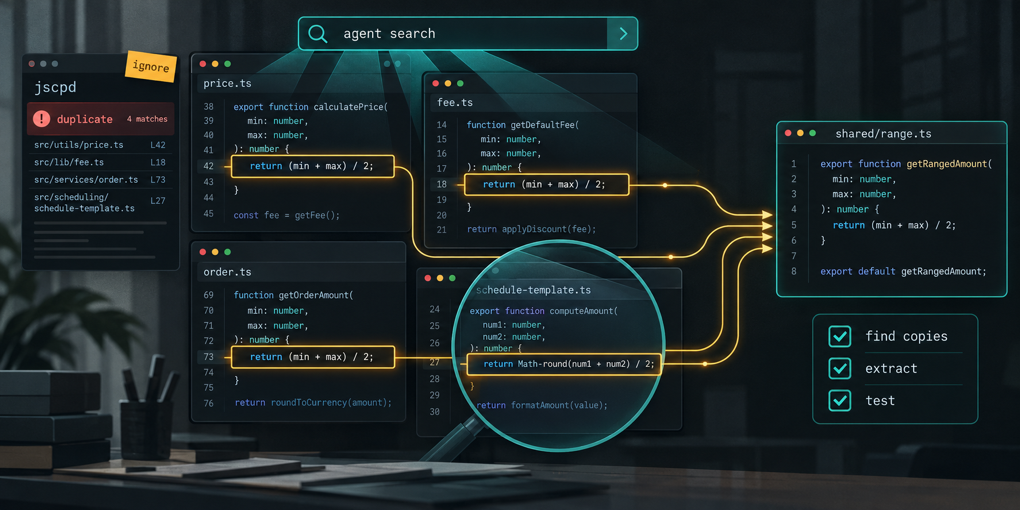Click line number 21 in fee.ts
The width and height of the screenshot is (1020, 510).
[x=442, y=230]
